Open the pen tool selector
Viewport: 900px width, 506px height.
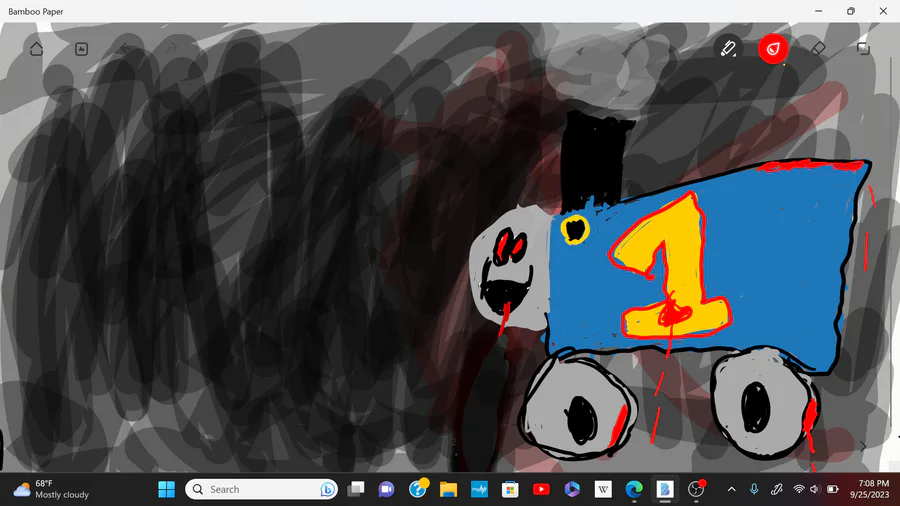pyautogui.click(x=728, y=49)
